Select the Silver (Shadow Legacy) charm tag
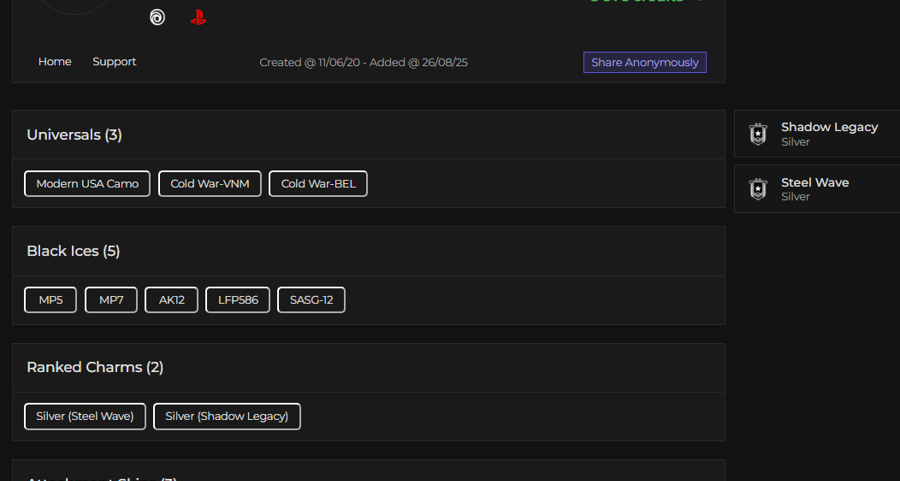This screenshot has width=900, height=481. (227, 416)
